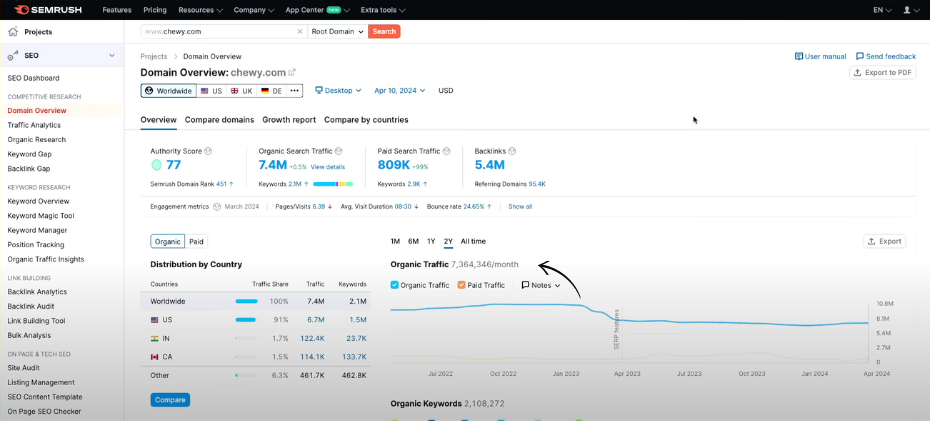Open Resources dropdown menu
Viewport: 930px width, 421px height.
point(200,10)
